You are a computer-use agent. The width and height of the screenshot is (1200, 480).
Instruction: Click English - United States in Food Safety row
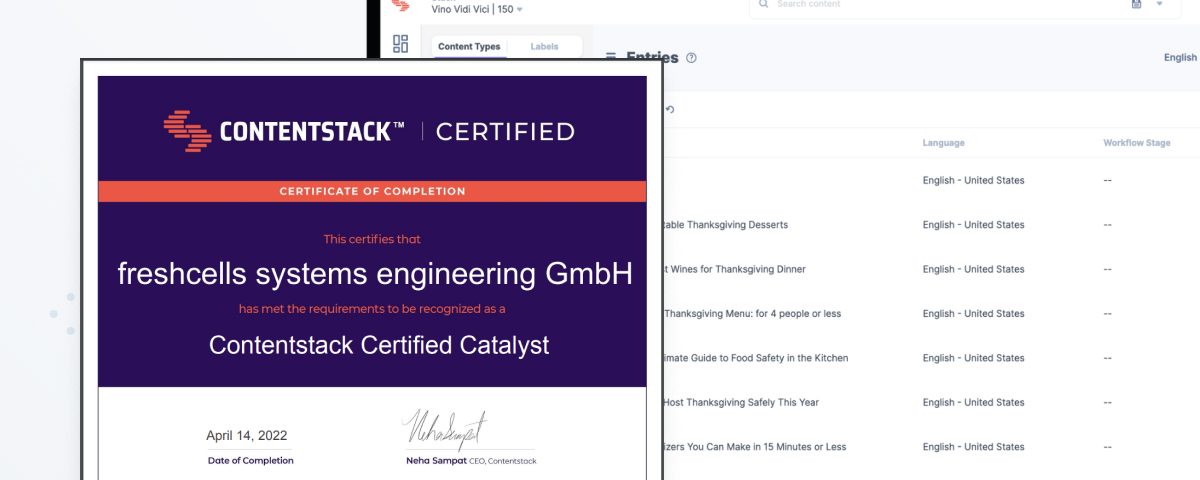pyautogui.click(x=973, y=358)
